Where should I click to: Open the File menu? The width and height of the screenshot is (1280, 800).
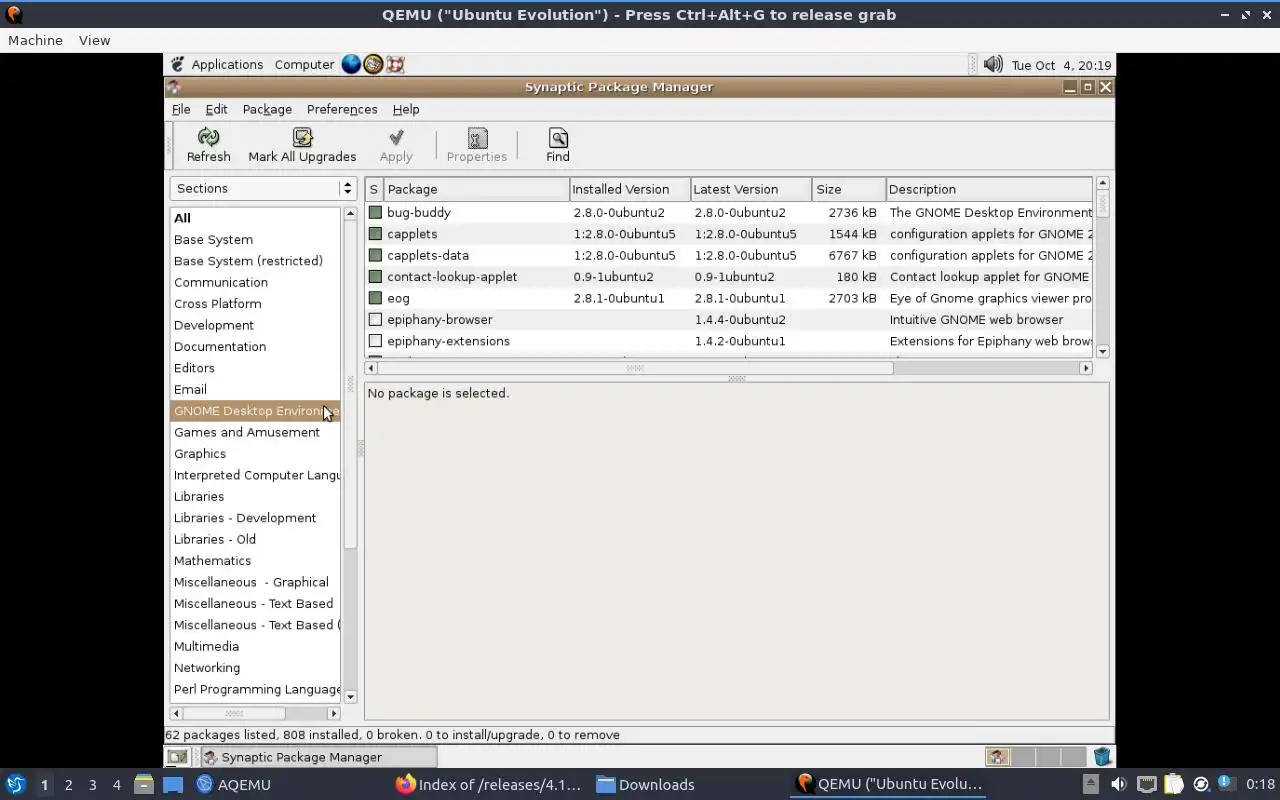[x=181, y=109]
